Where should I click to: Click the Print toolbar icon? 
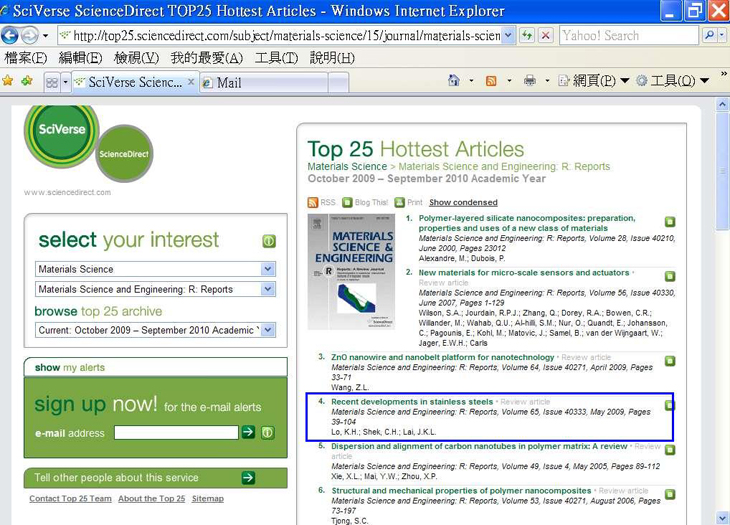click(x=529, y=81)
